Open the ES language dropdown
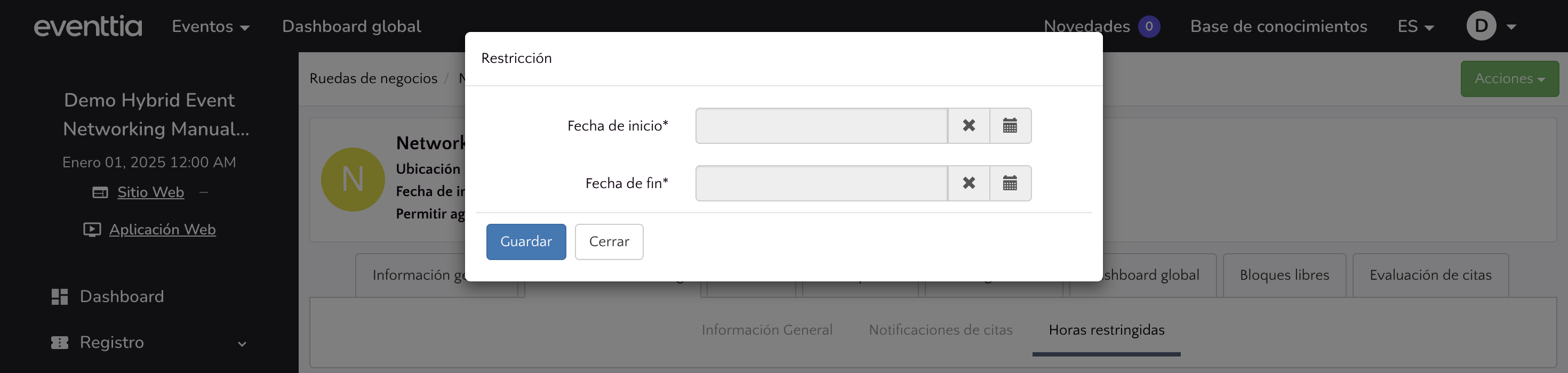1568x373 pixels. (x=1415, y=26)
